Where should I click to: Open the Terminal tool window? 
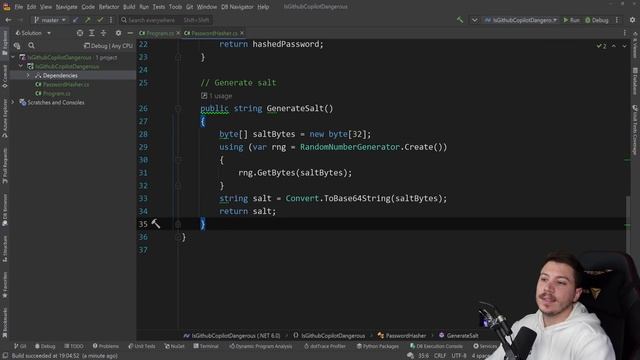click(206, 346)
